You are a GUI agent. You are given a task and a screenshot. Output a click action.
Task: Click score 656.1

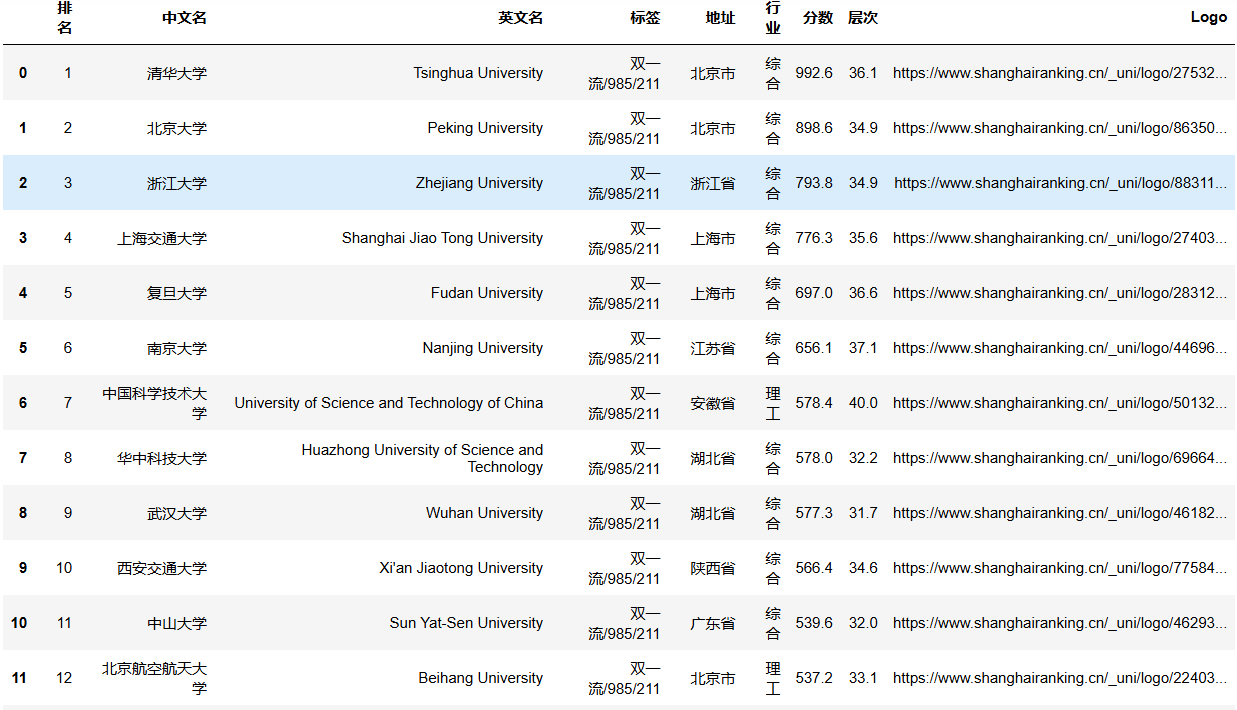click(814, 348)
